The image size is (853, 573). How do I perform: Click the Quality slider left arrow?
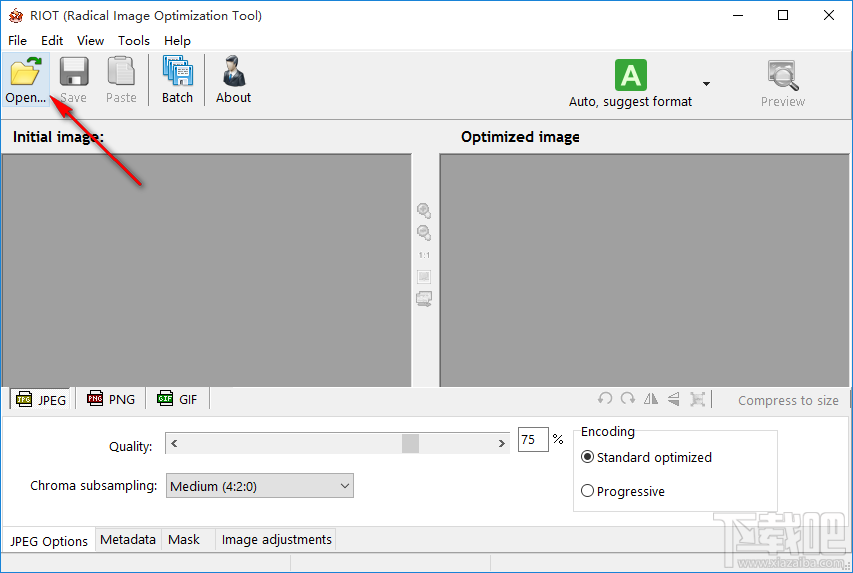(x=174, y=443)
